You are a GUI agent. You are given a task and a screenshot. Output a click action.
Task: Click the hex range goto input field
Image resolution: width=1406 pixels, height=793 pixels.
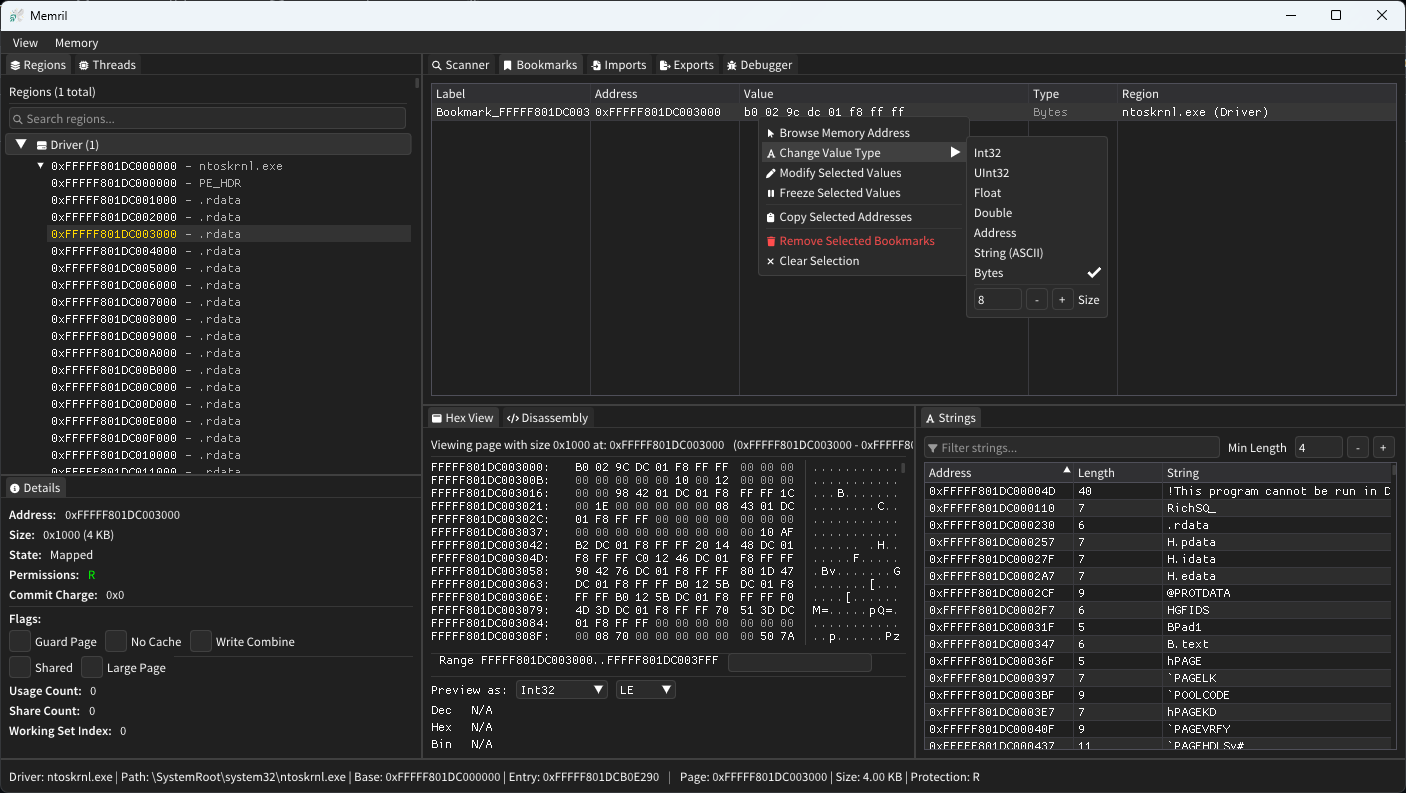coord(799,662)
